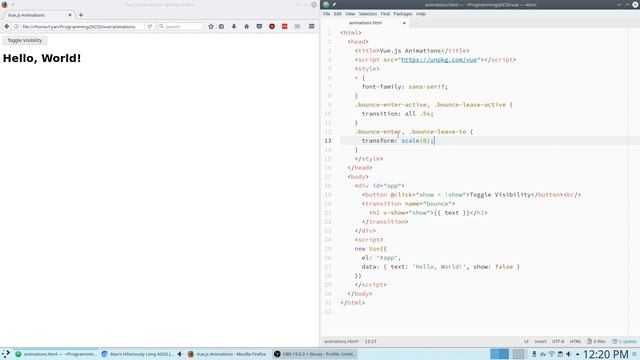Toggle Insert mode indicator in status bar

tap(540, 341)
